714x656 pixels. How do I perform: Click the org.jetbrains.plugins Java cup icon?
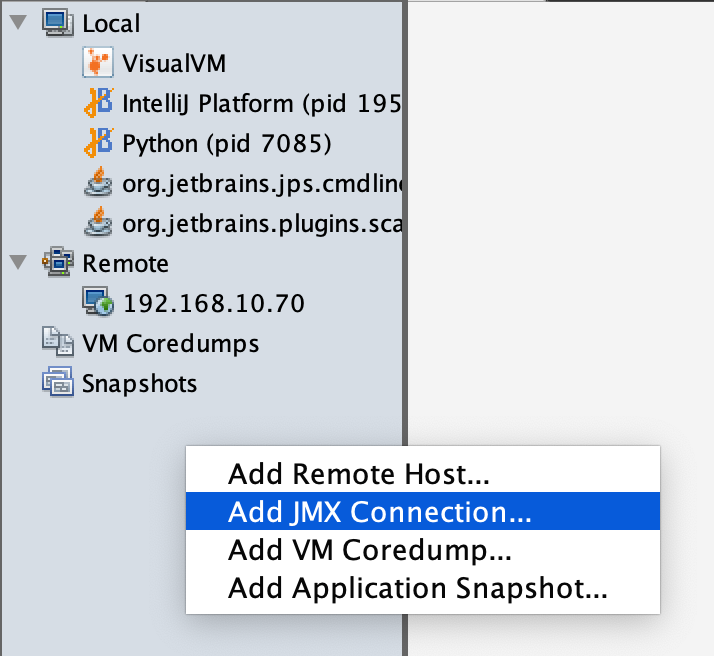[97, 222]
